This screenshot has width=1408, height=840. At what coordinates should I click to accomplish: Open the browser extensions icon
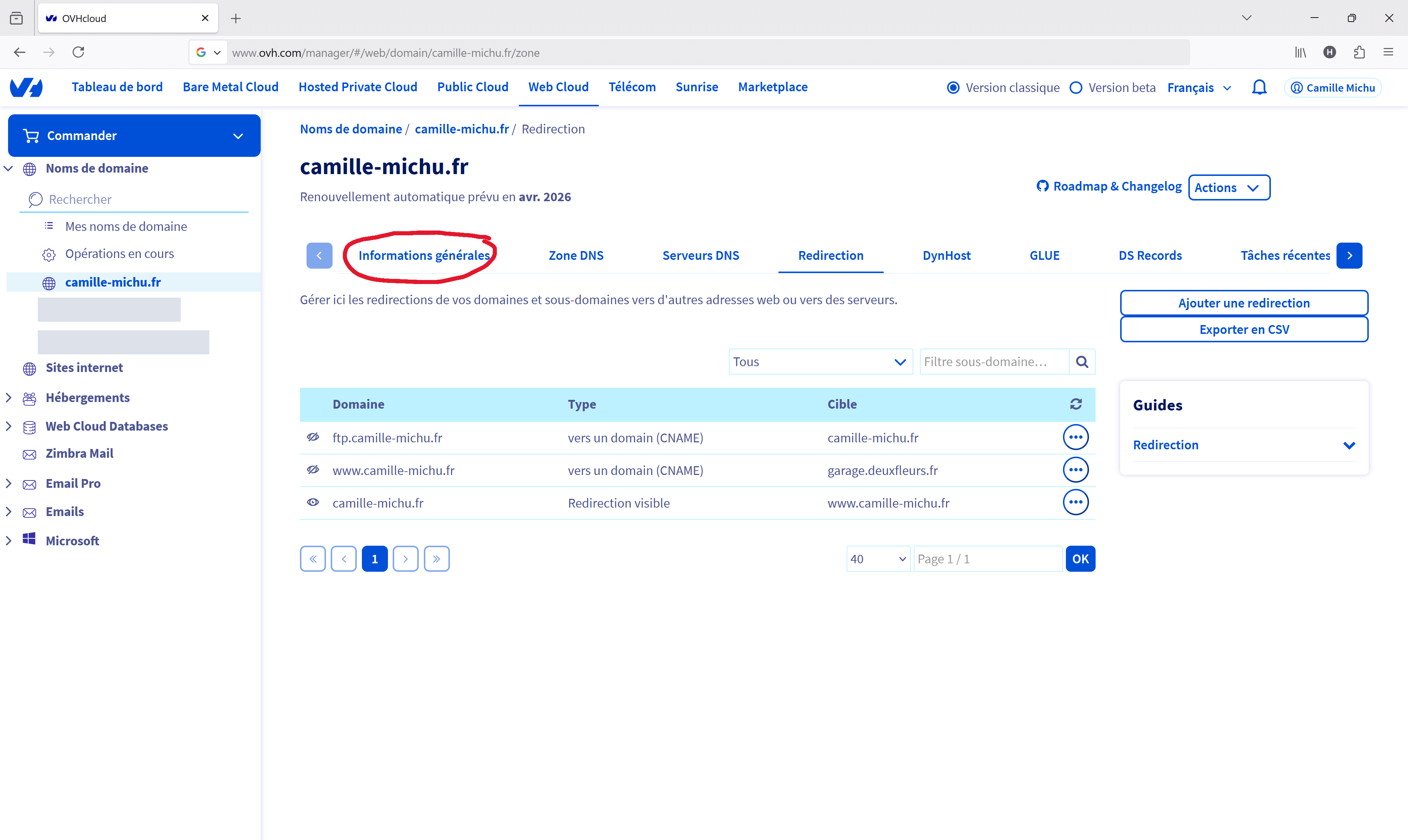pos(1359,52)
